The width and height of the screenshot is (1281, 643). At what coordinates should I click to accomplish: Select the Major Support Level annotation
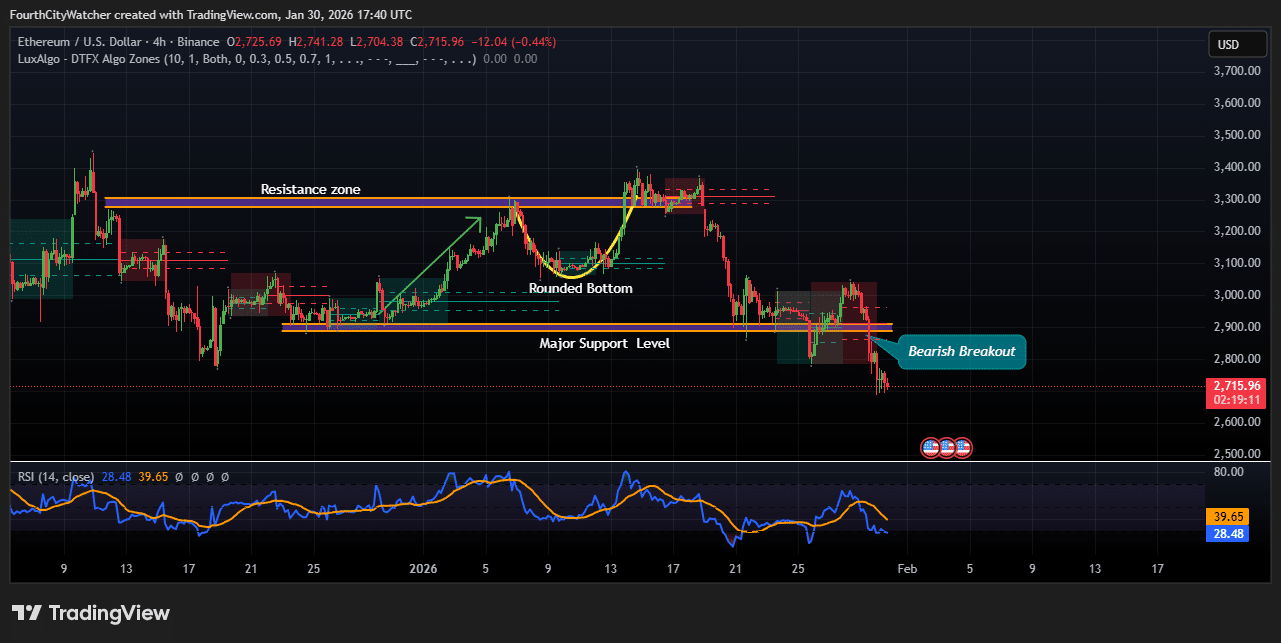pyautogui.click(x=604, y=343)
